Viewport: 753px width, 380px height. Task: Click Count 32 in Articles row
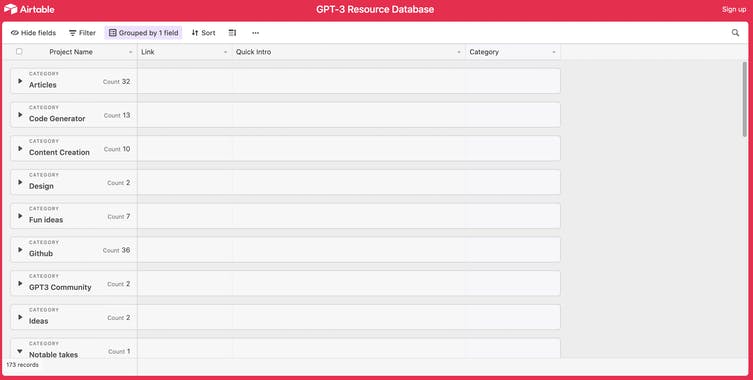click(117, 82)
